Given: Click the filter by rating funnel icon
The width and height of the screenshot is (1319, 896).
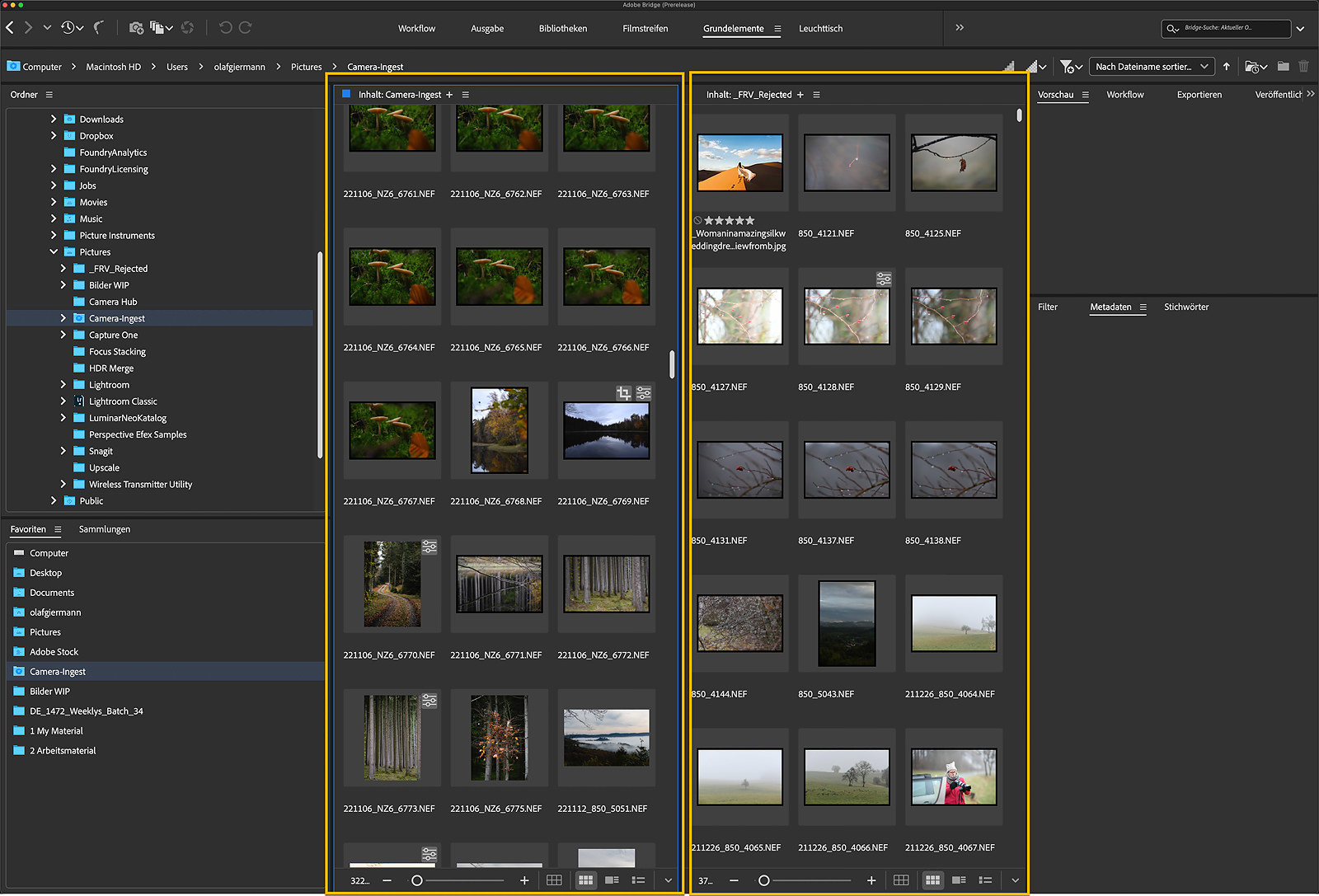Looking at the screenshot, I should point(1067,67).
